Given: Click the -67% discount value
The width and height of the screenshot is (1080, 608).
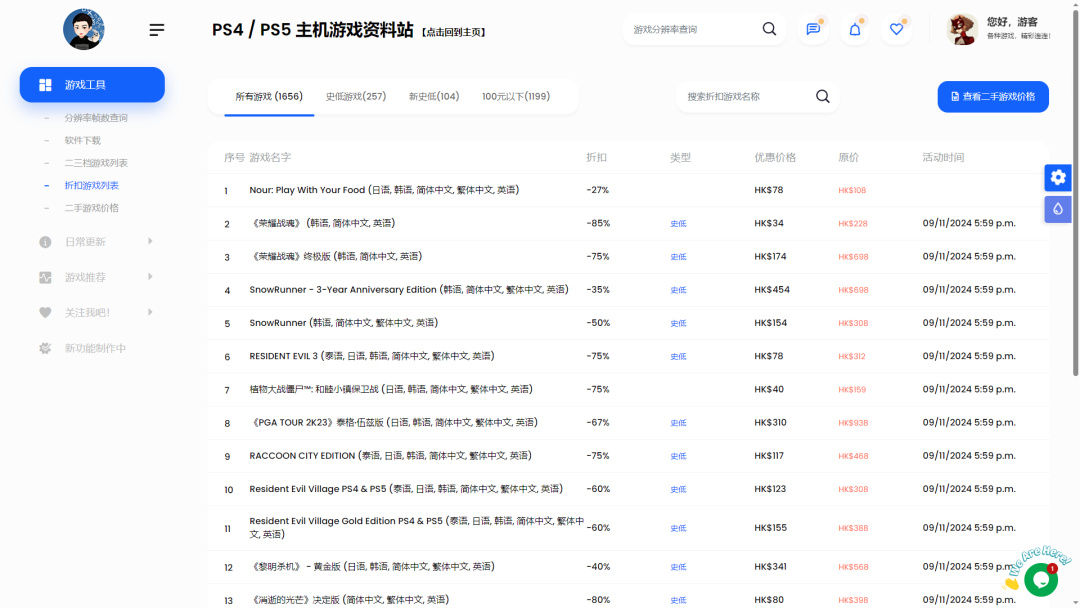Looking at the screenshot, I should click(598, 423).
